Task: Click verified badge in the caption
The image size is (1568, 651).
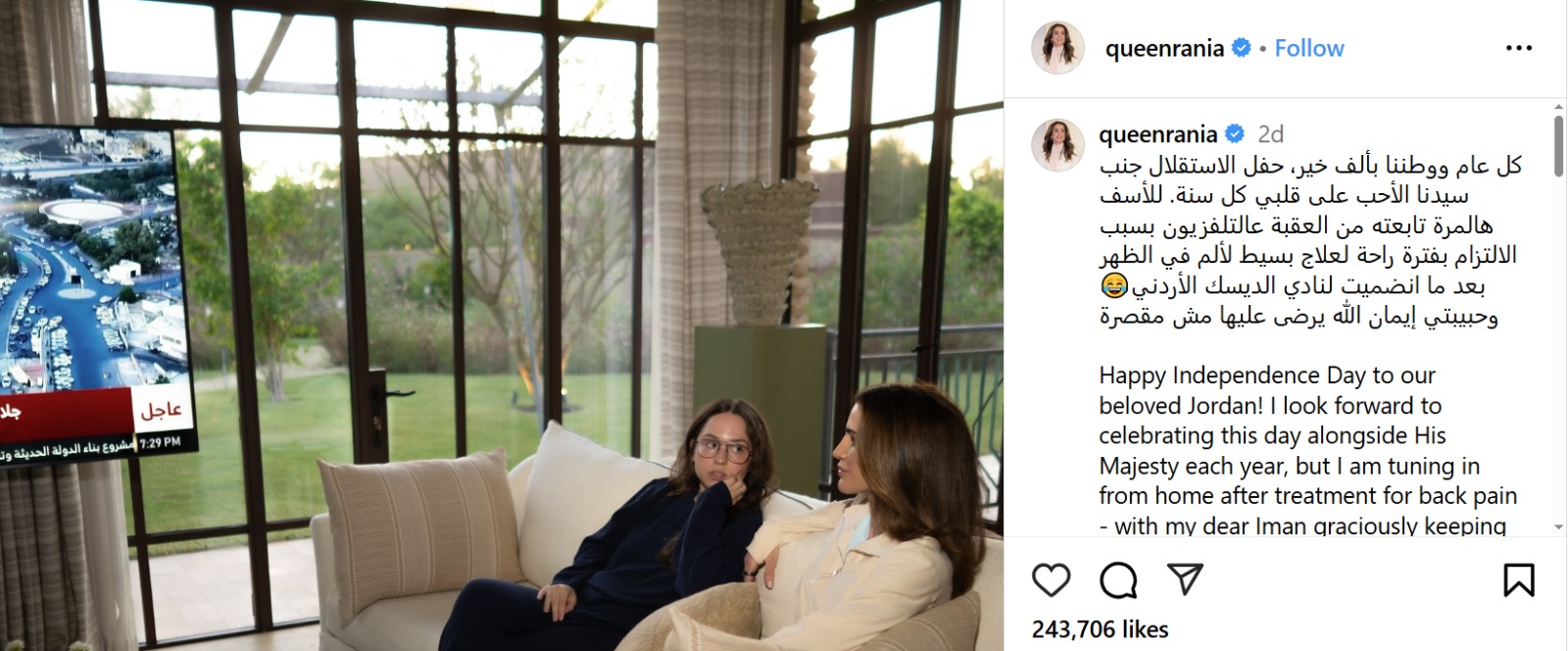Action: pos(1235,134)
